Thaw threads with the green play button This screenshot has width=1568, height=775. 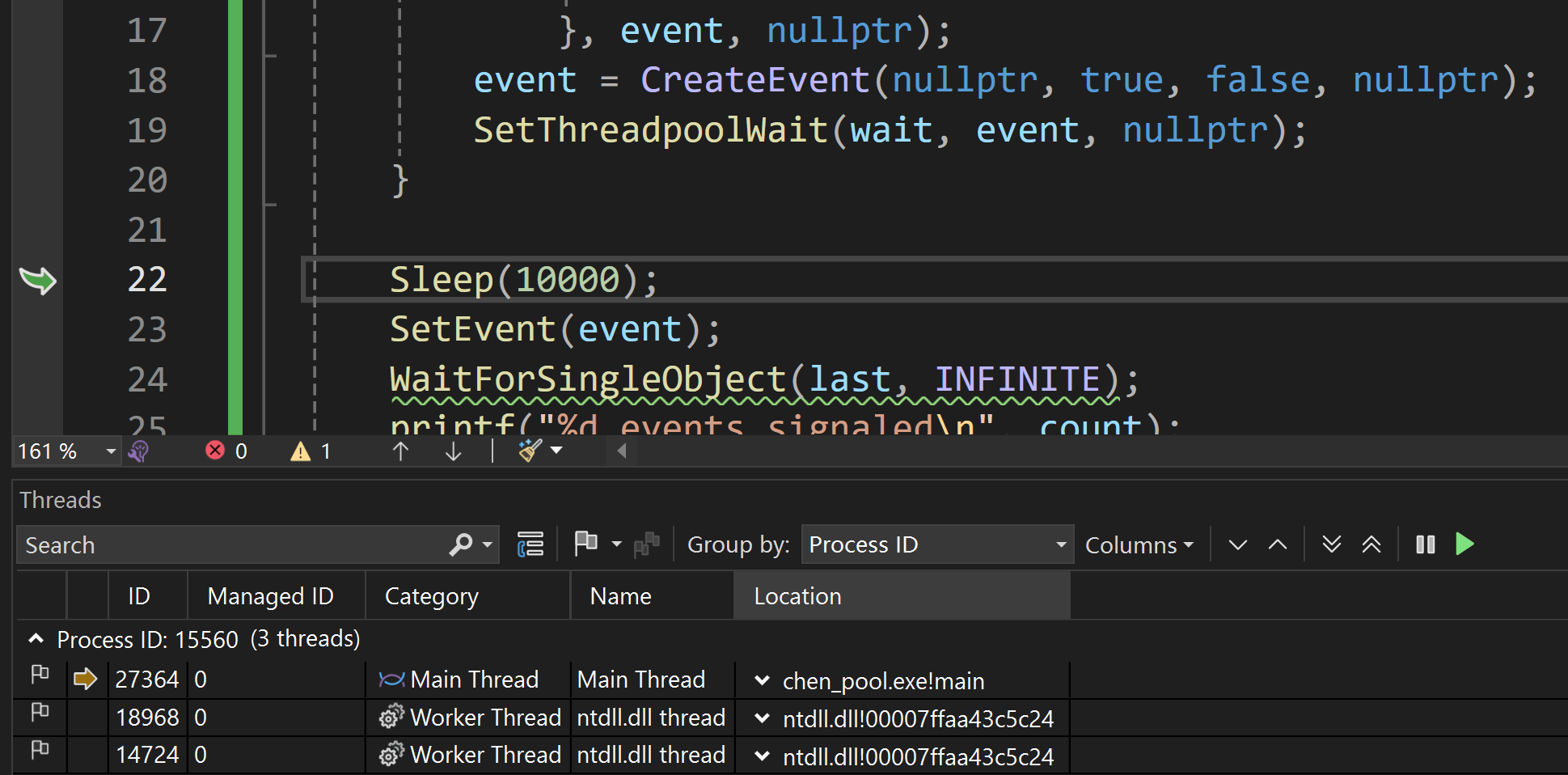tap(1464, 544)
